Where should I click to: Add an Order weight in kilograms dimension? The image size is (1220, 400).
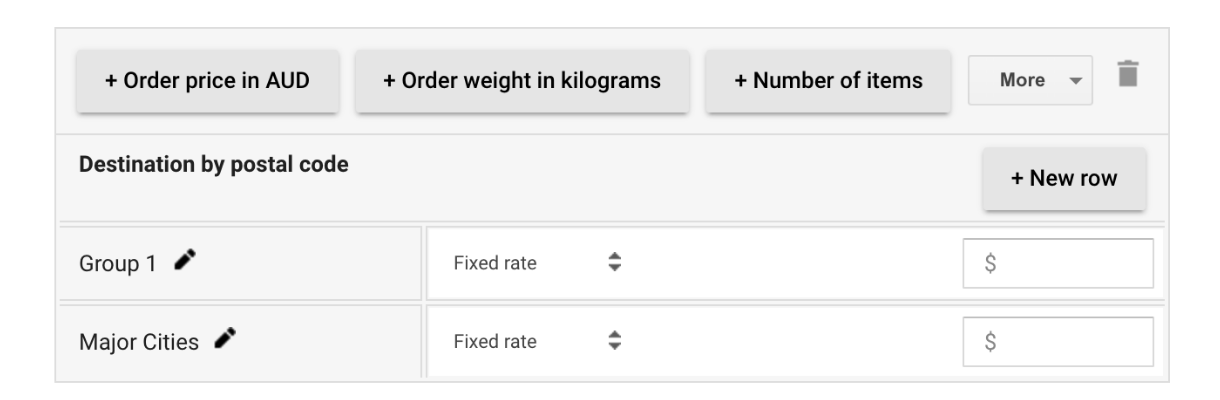[x=522, y=80]
